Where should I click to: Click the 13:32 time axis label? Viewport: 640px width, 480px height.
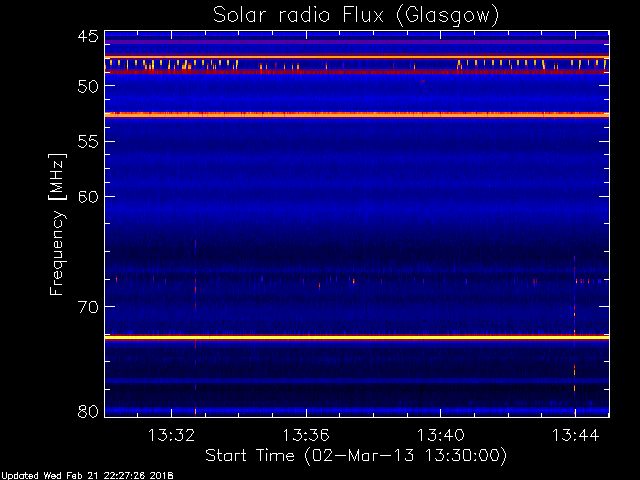pyautogui.click(x=171, y=435)
